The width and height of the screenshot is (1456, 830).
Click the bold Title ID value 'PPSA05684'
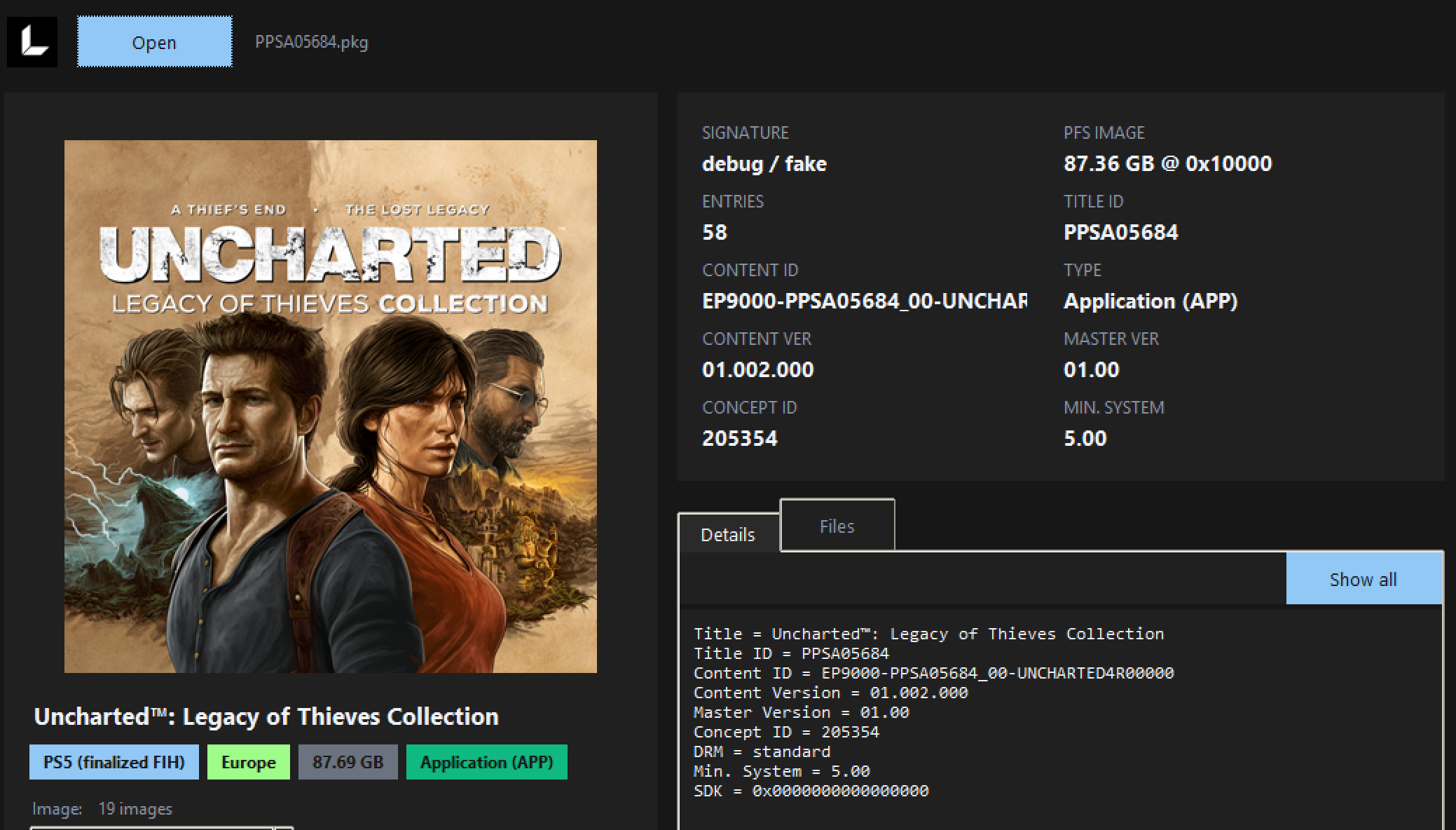click(x=1121, y=232)
